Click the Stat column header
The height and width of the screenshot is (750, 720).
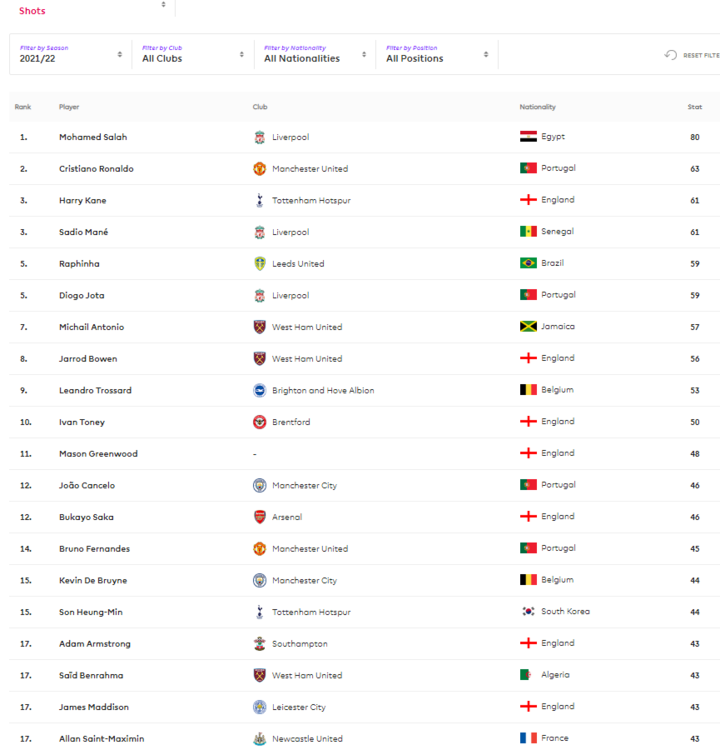pyautogui.click(x=695, y=107)
